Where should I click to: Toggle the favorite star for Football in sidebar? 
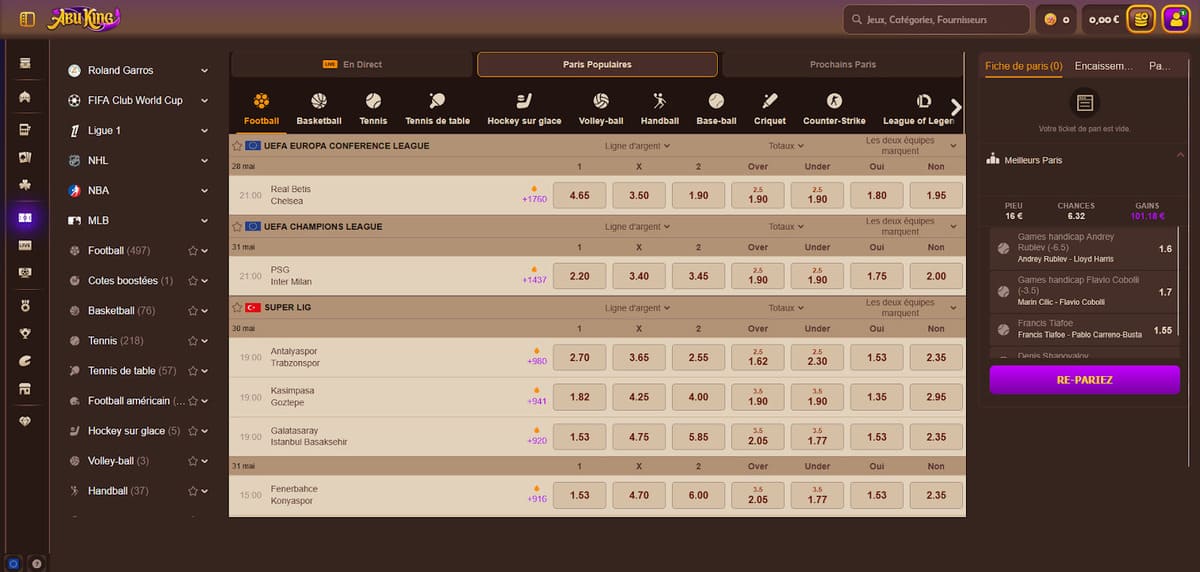click(x=193, y=251)
